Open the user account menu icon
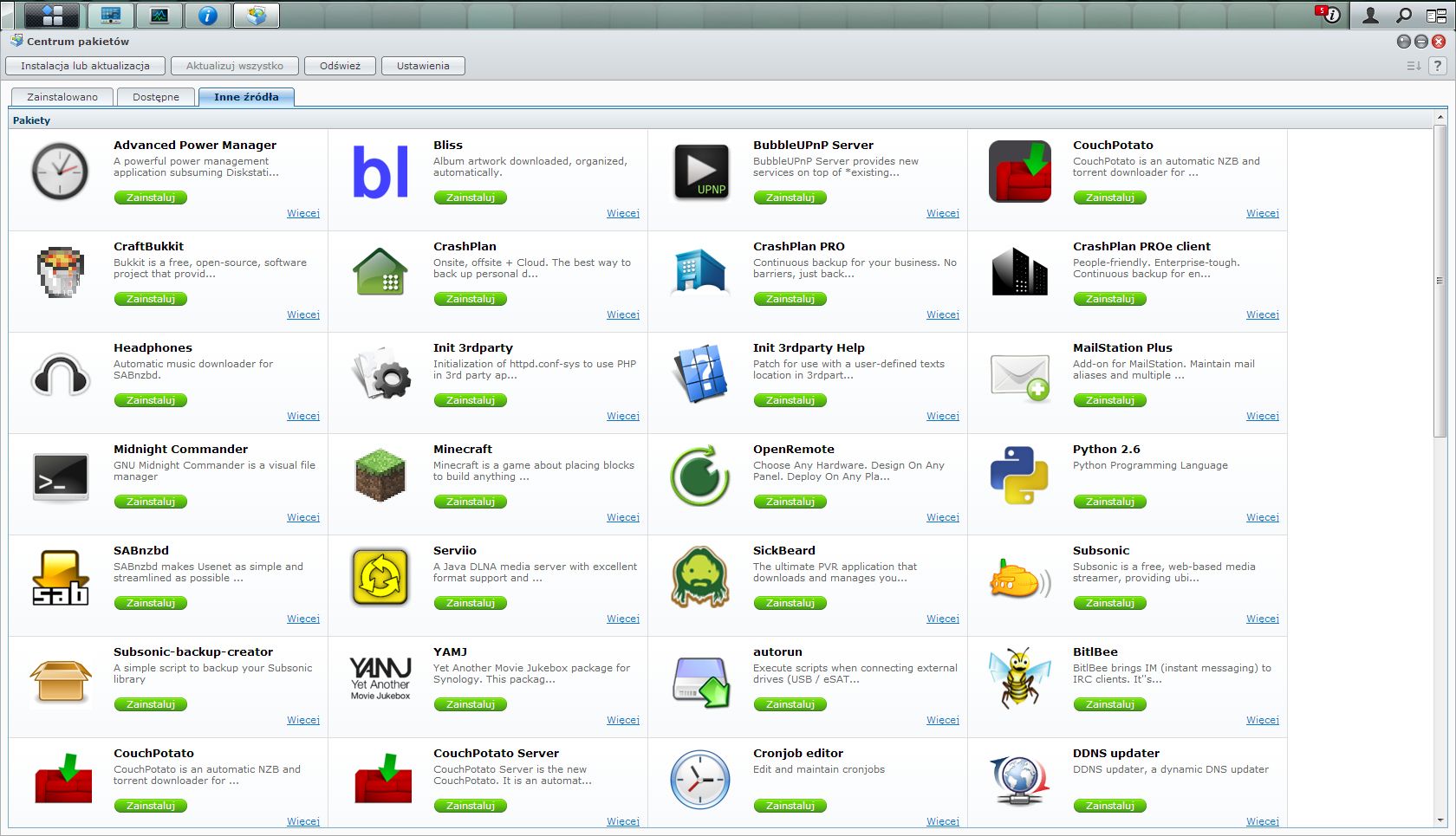1456x836 pixels. pyautogui.click(x=1370, y=15)
